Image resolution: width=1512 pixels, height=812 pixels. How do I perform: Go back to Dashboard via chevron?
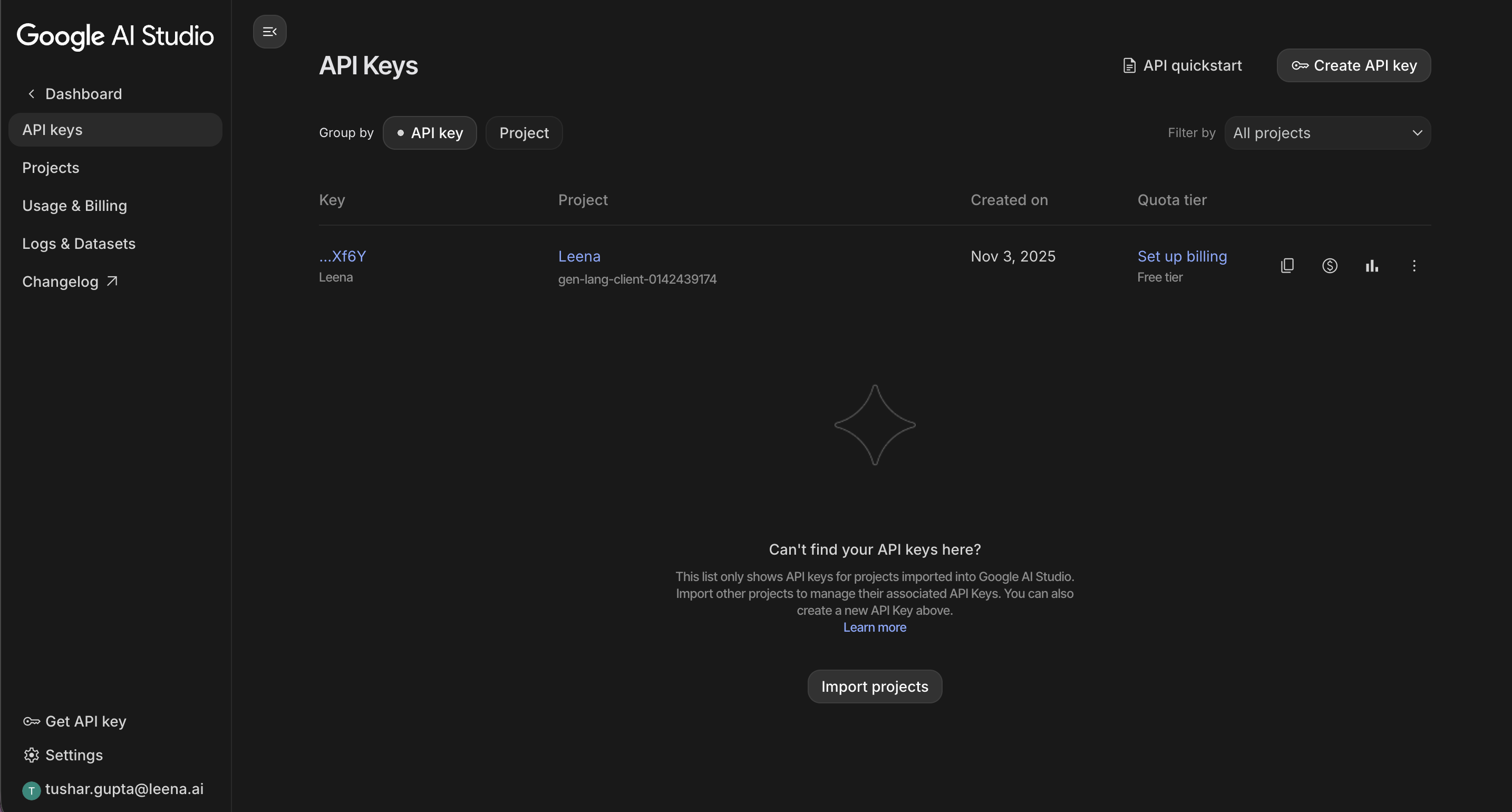(x=32, y=94)
